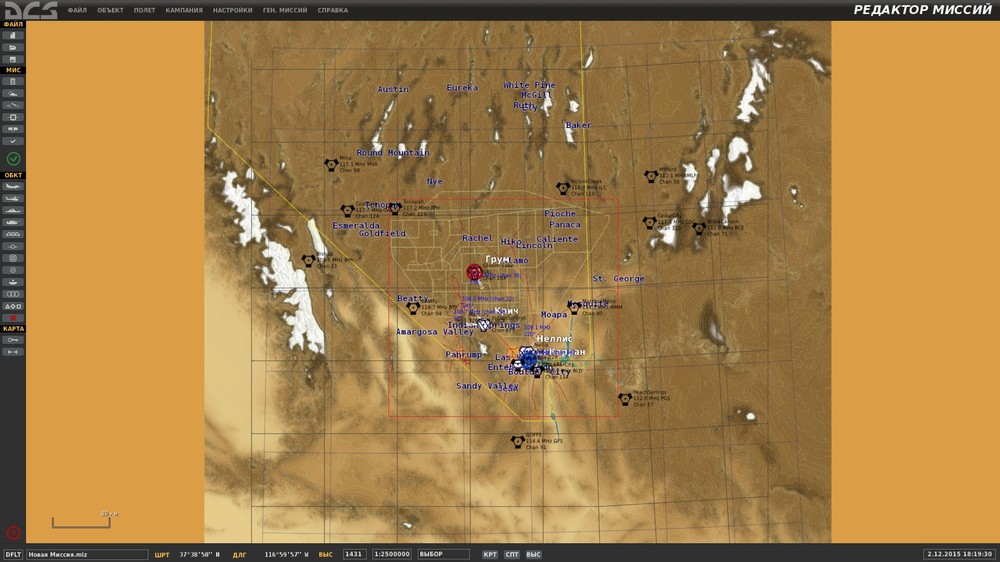Click the Eureka town label
Viewport: 1000px width, 562px height.
point(462,88)
